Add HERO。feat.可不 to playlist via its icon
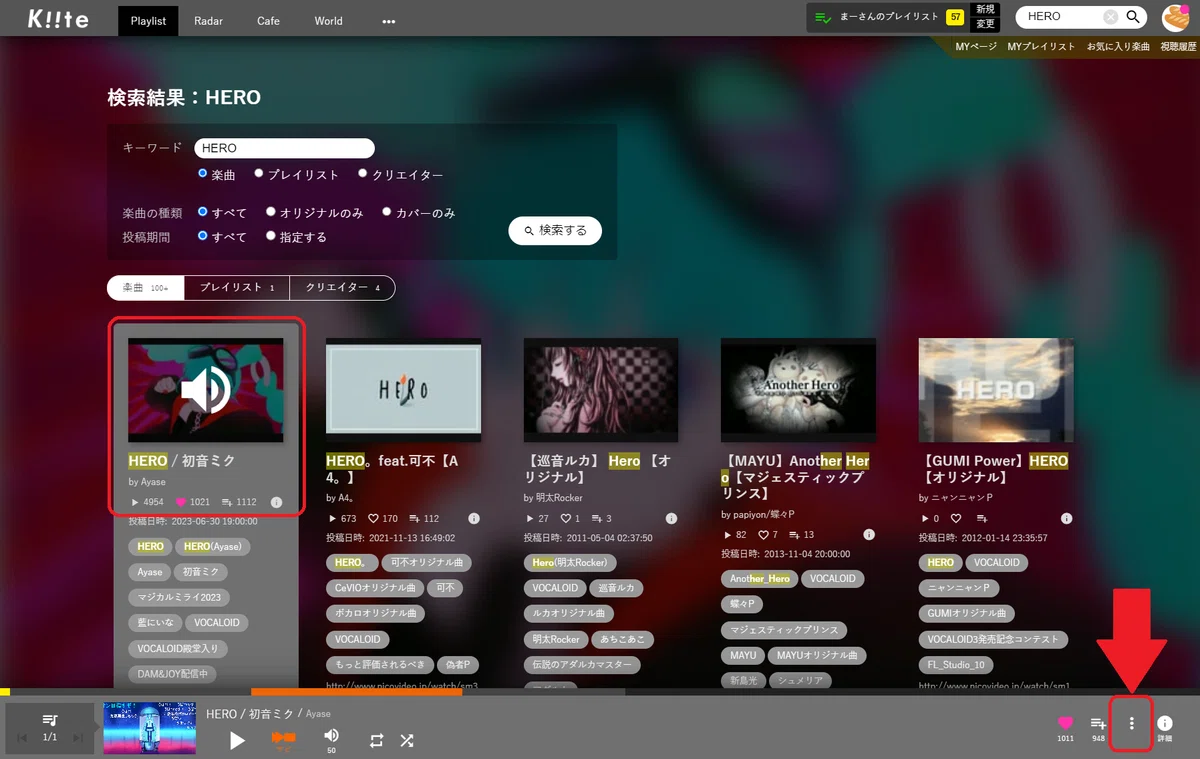1200x759 pixels. pos(414,518)
